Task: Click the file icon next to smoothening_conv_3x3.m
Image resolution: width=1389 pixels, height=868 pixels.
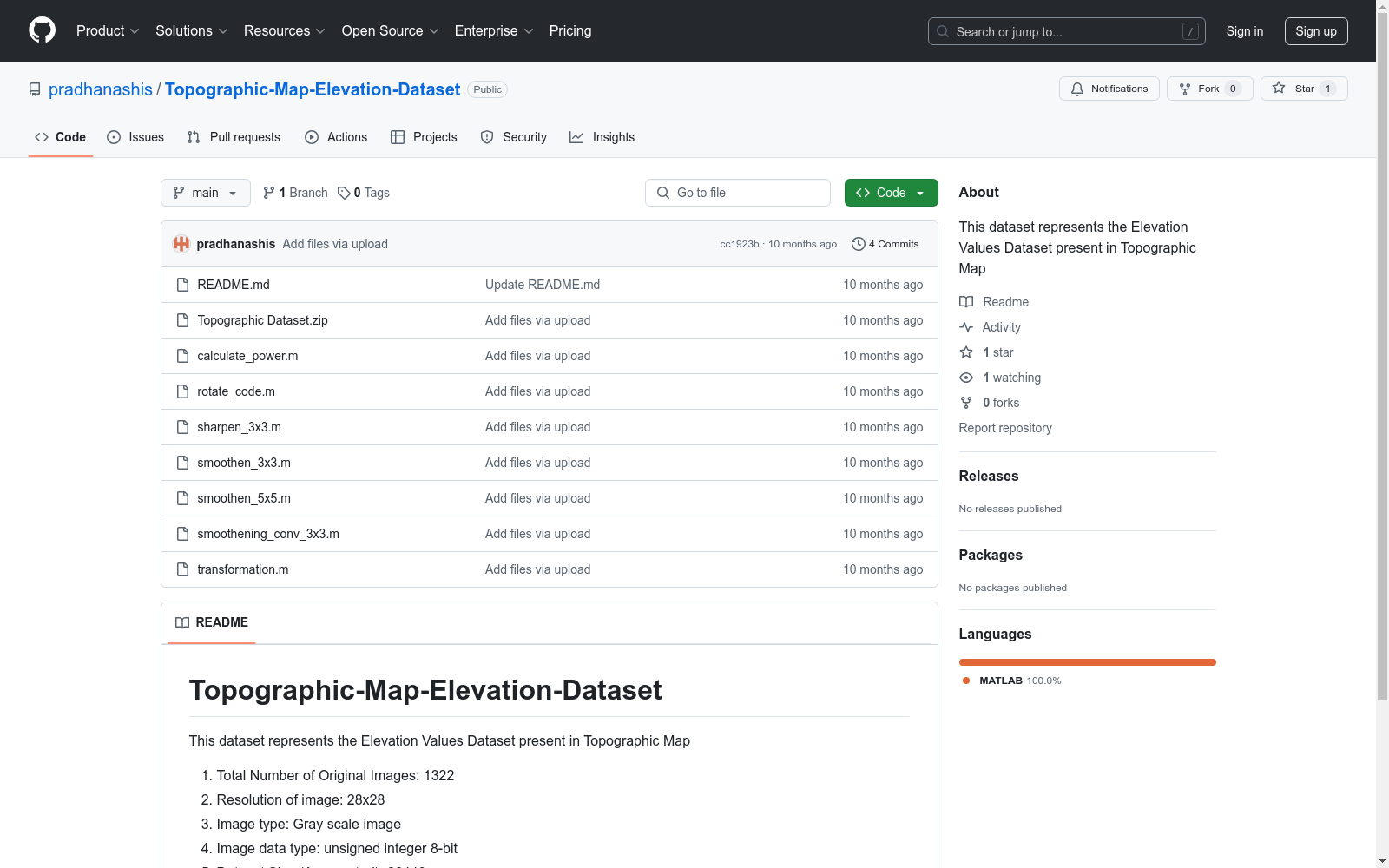Action: (182, 534)
